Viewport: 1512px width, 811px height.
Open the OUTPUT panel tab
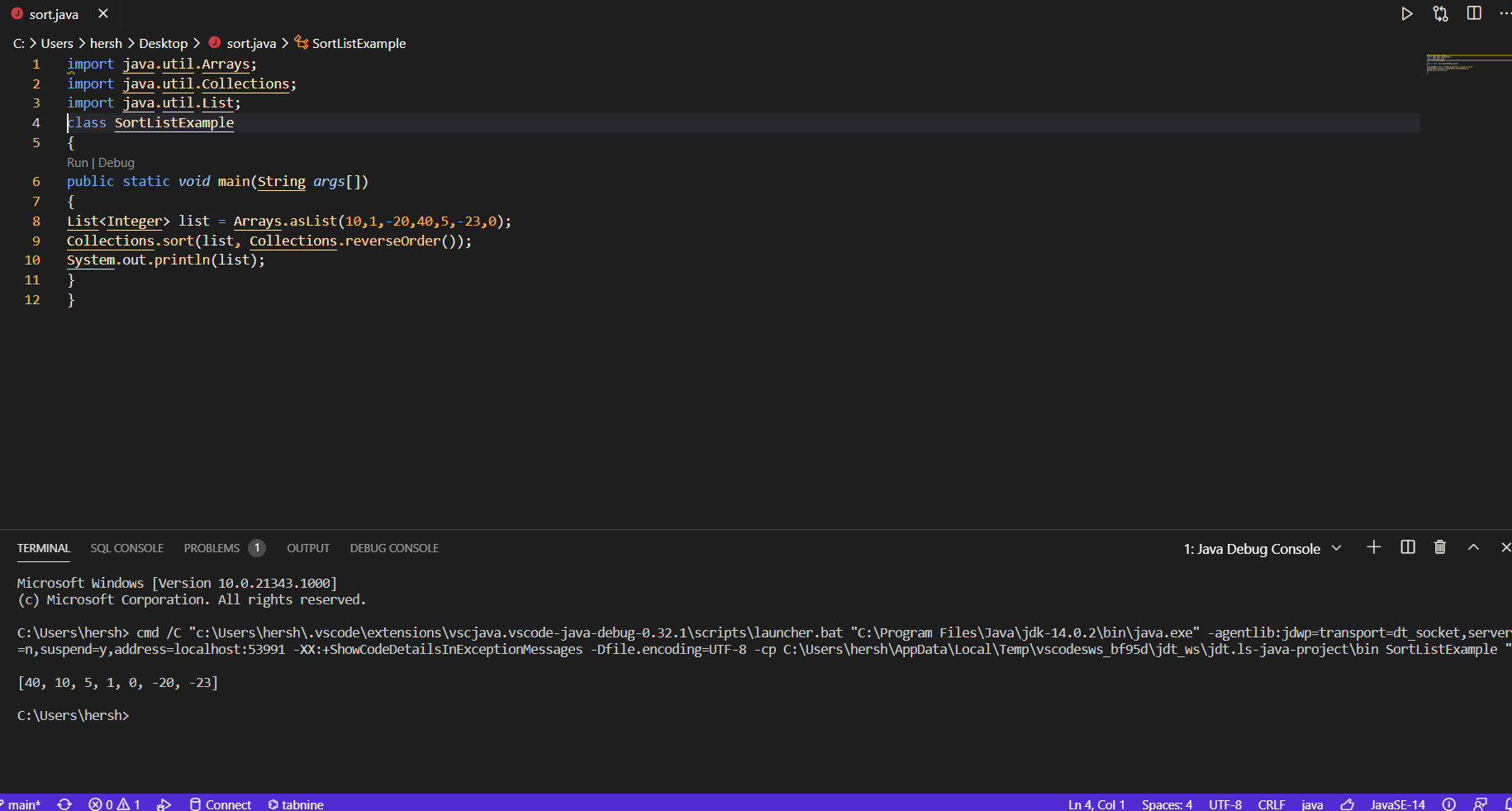point(308,548)
